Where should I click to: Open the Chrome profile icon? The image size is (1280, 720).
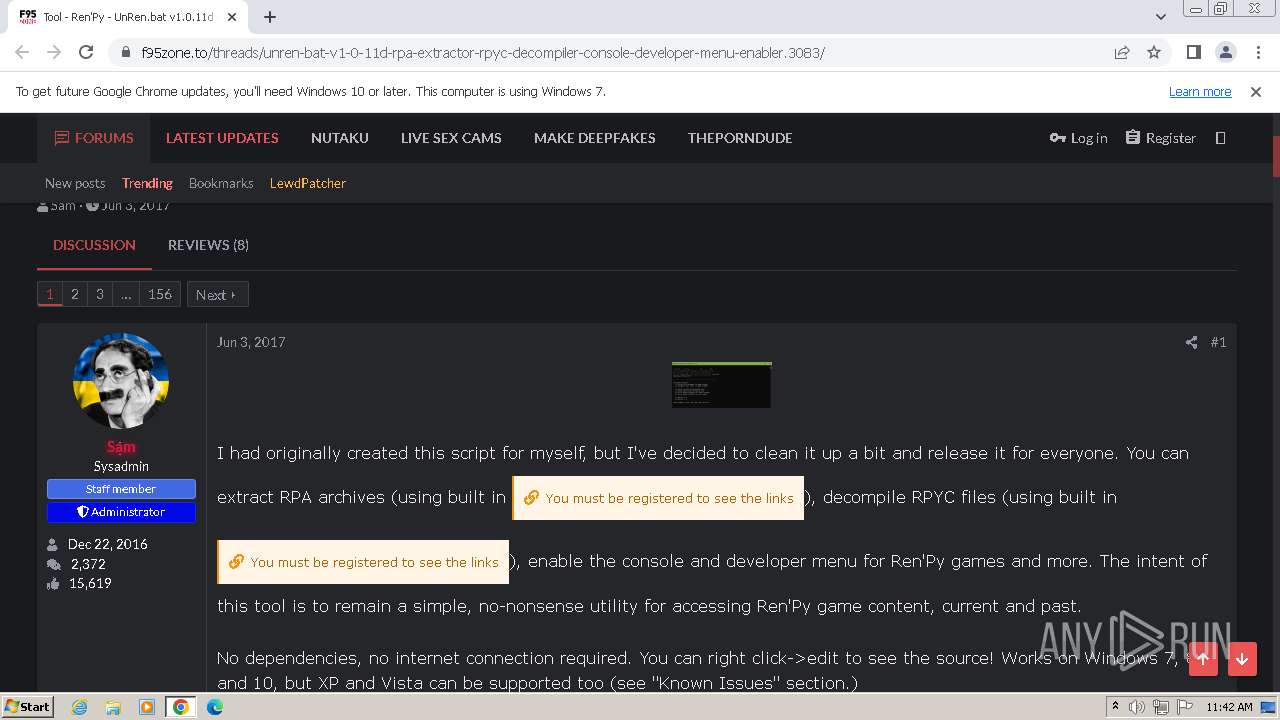pyautogui.click(x=1225, y=53)
